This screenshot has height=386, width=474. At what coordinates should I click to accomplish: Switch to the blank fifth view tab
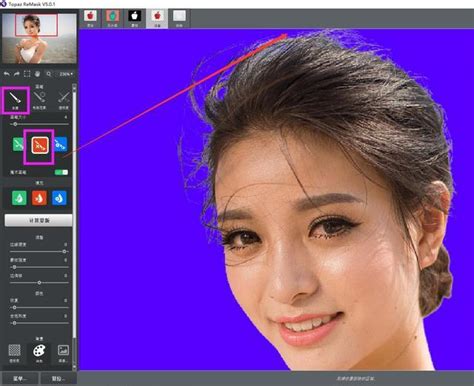[179, 18]
